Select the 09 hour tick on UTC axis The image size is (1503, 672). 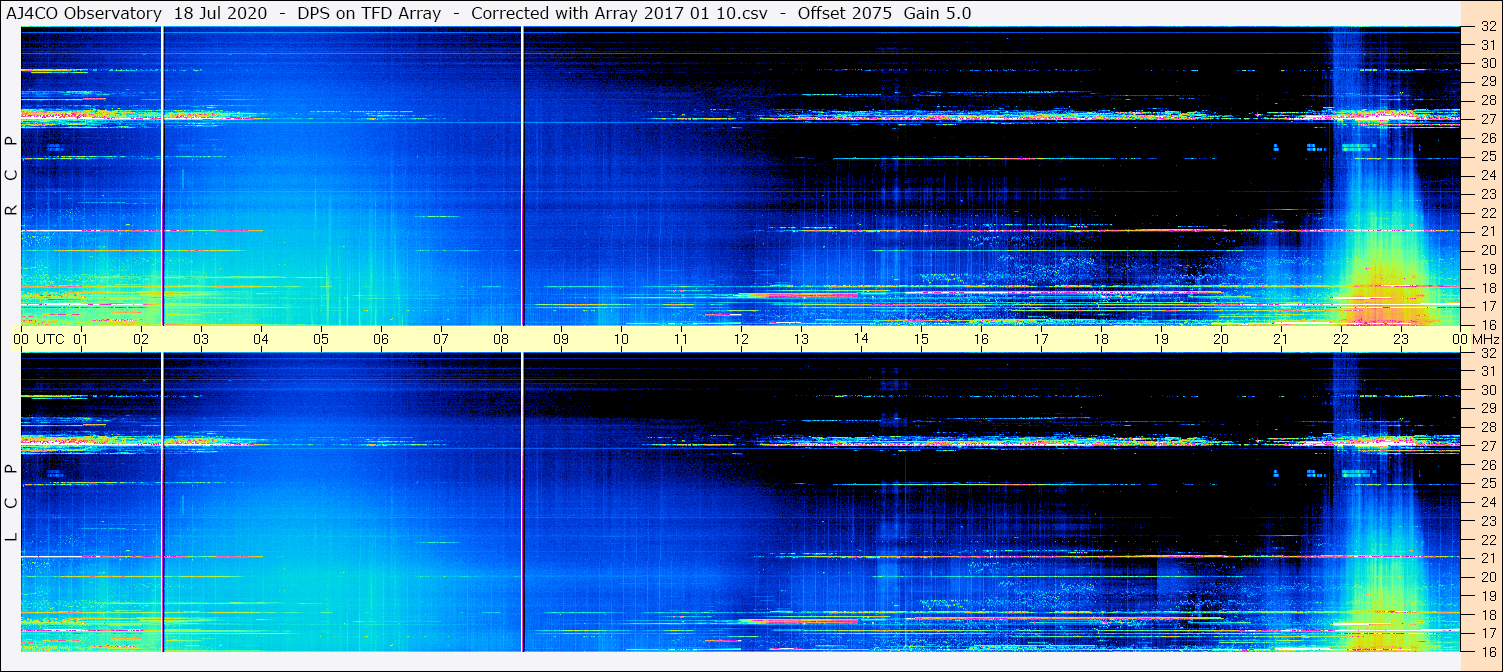click(561, 339)
